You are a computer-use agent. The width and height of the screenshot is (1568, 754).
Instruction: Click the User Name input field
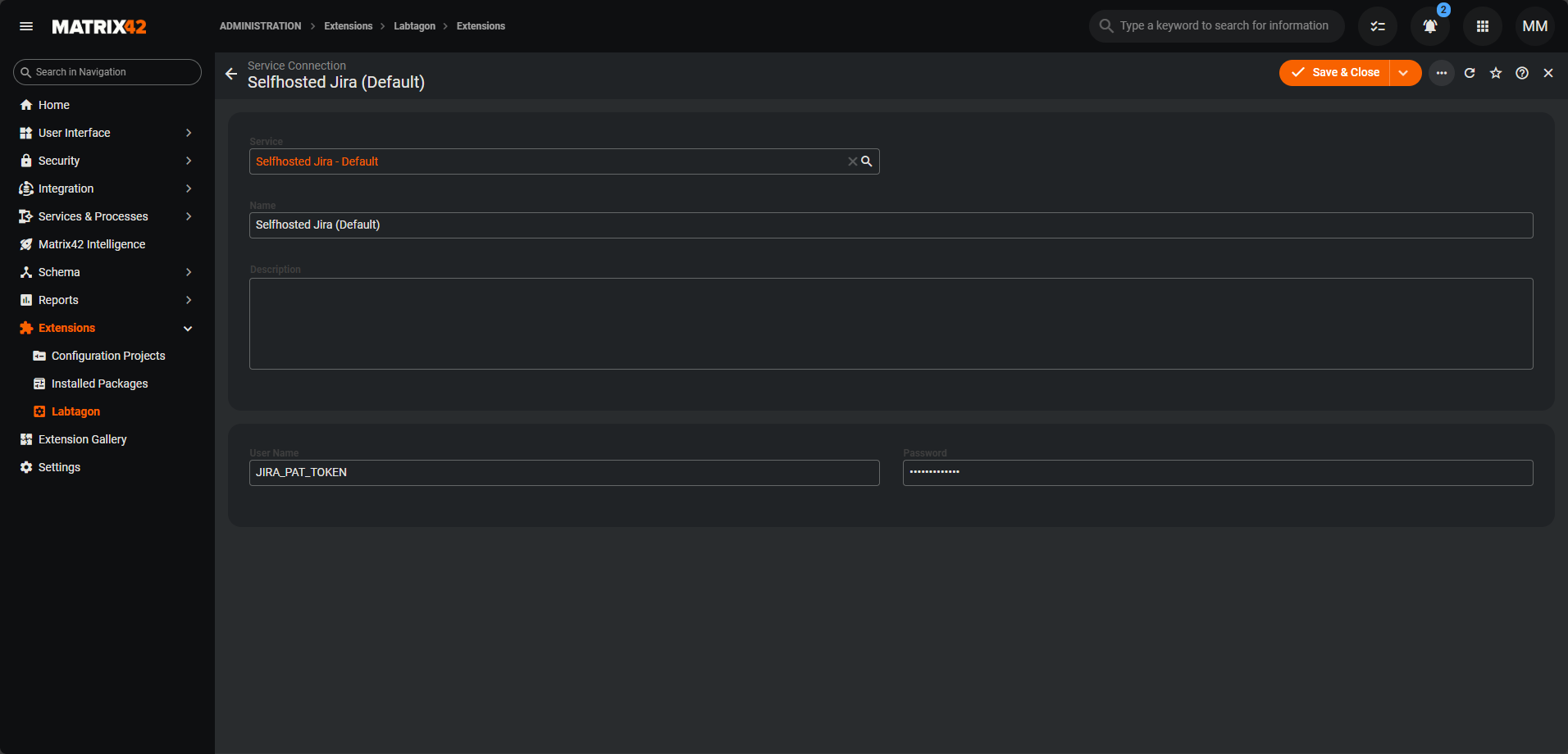(564, 473)
